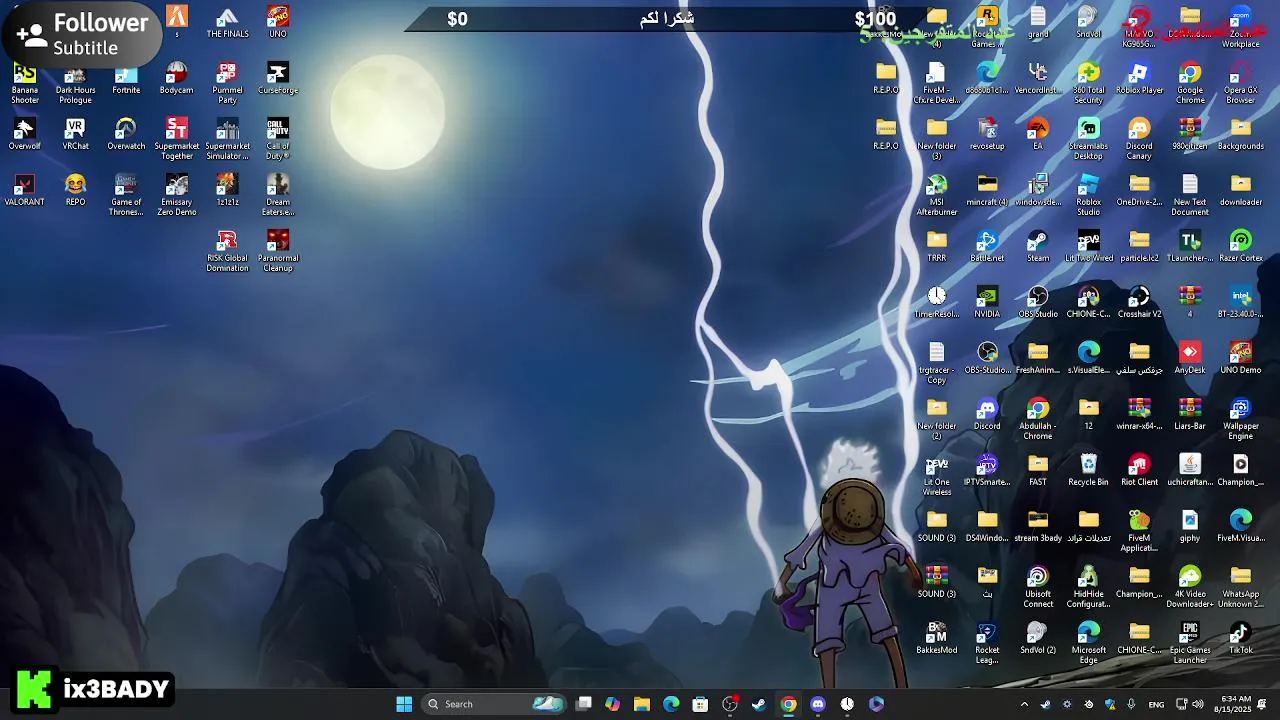Switch to Chrome on the taskbar
Viewport: 1280px width, 720px height.
pyautogui.click(x=789, y=704)
